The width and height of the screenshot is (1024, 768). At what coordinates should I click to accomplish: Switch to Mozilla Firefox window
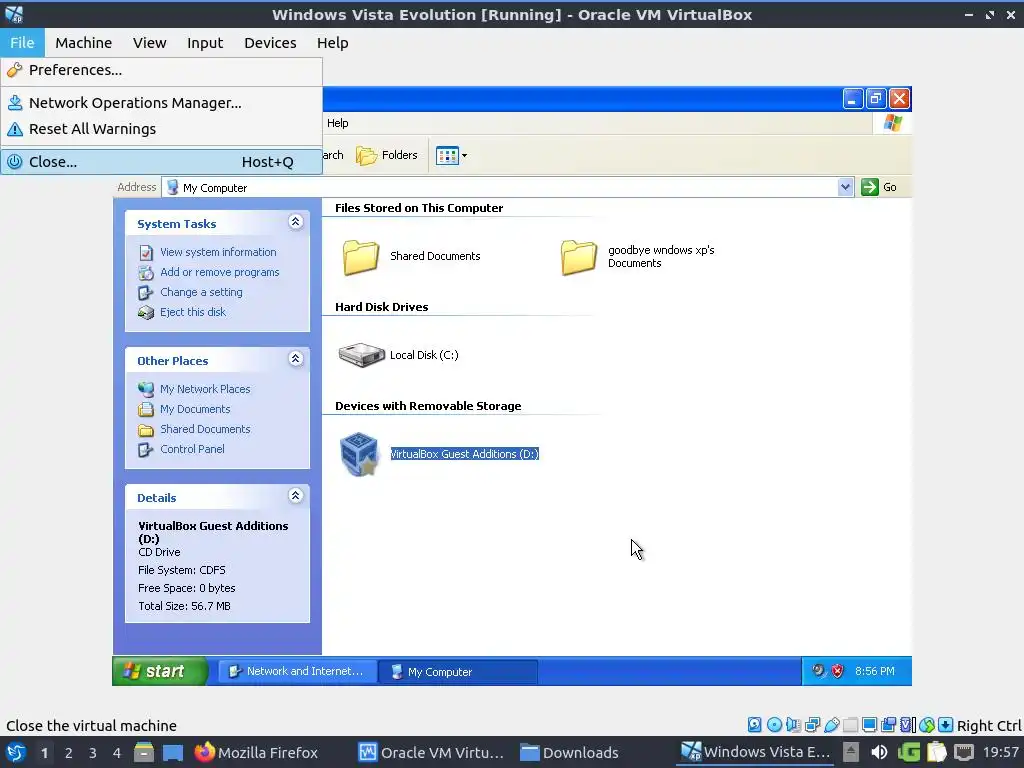pos(256,753)
